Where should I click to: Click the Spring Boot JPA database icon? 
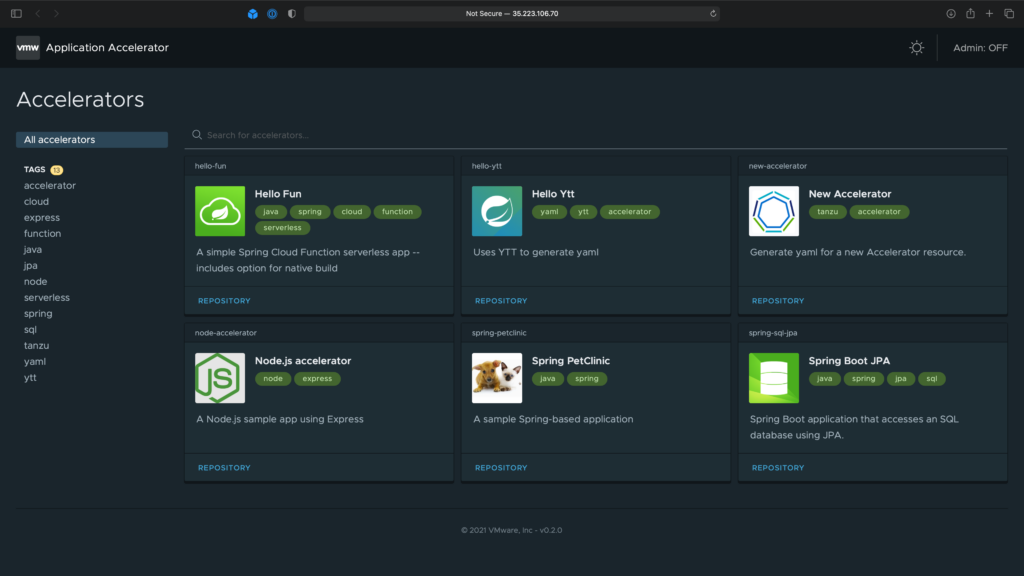[x=774, y=378]
